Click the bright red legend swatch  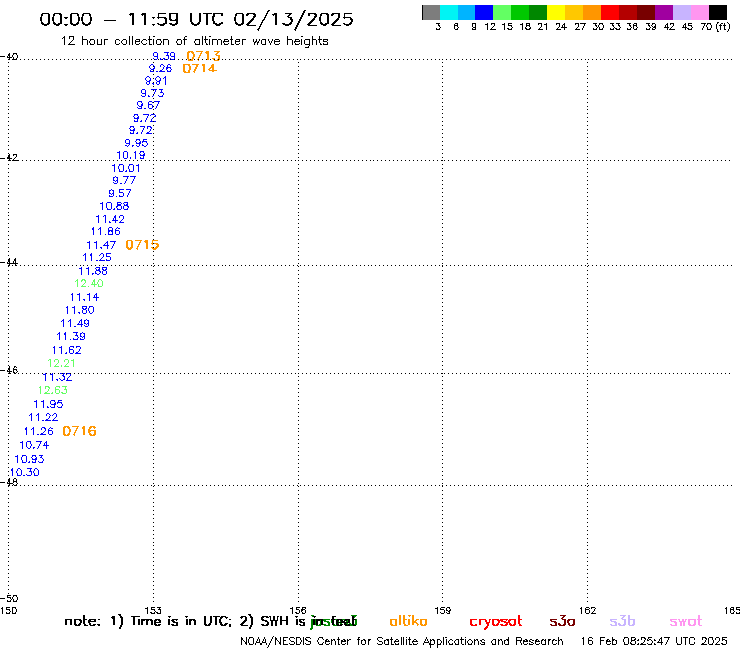click(x=610, y=12)
